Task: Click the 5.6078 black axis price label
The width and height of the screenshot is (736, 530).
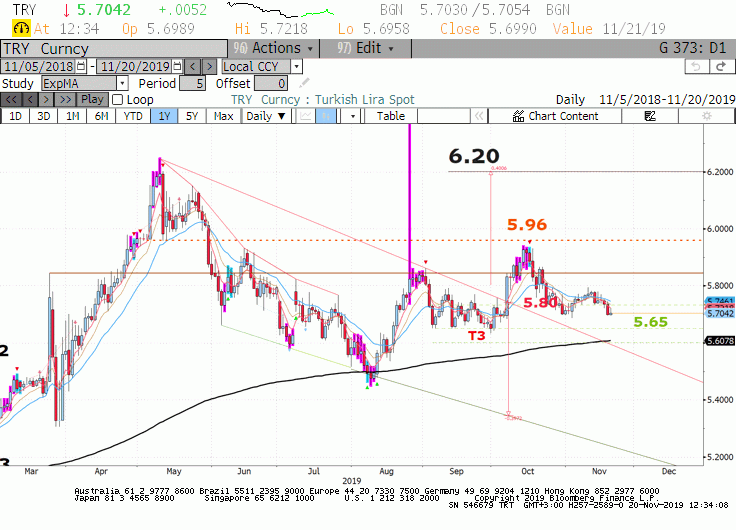Action: [720, 341]
